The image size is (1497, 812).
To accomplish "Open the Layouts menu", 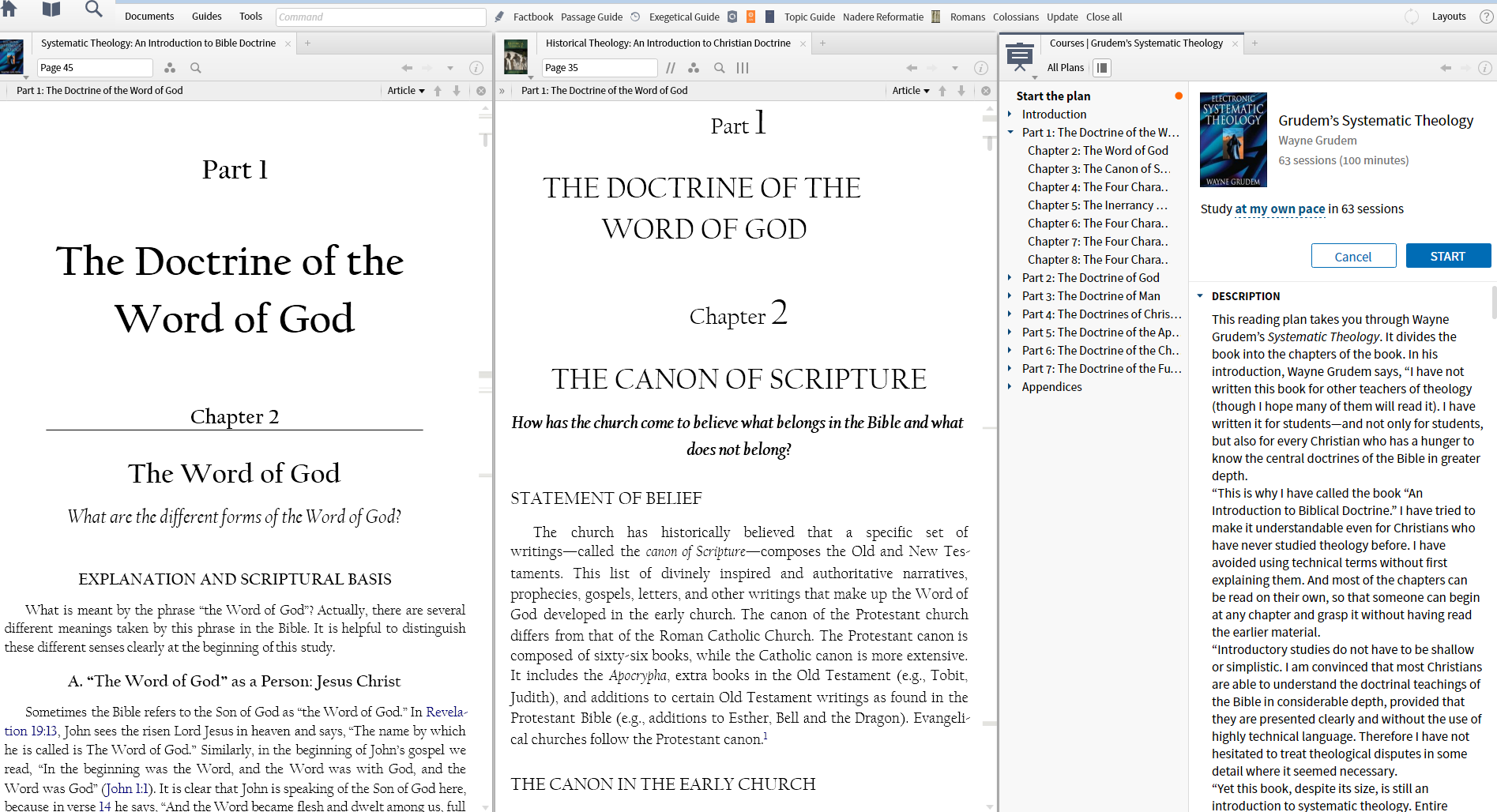I will [1449, 17].
